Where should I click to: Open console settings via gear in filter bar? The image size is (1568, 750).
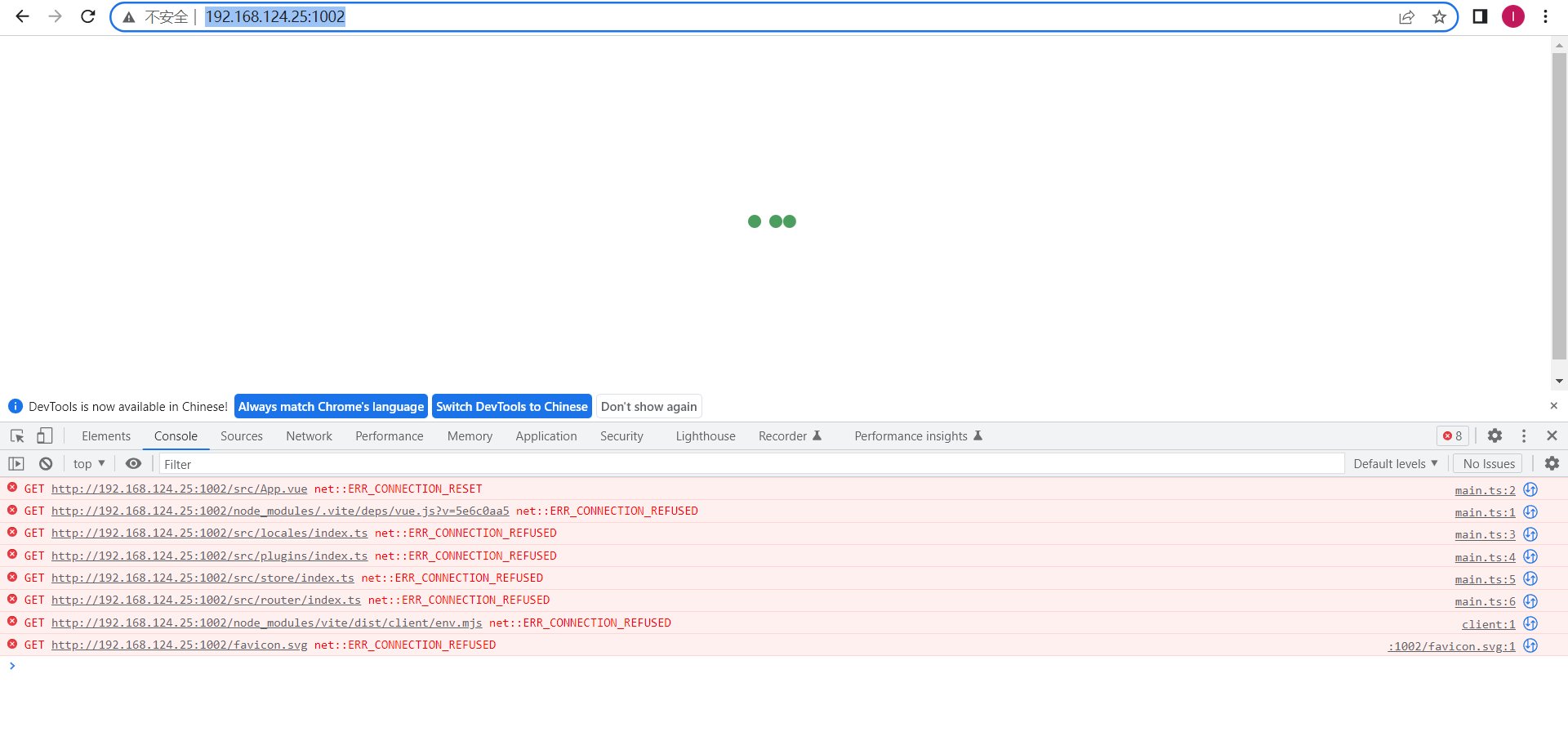[1551, 463]
